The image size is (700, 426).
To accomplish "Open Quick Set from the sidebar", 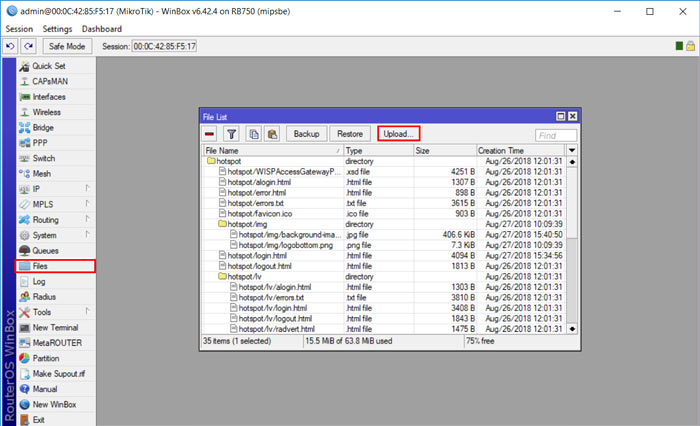I will [x=48, y=65].
